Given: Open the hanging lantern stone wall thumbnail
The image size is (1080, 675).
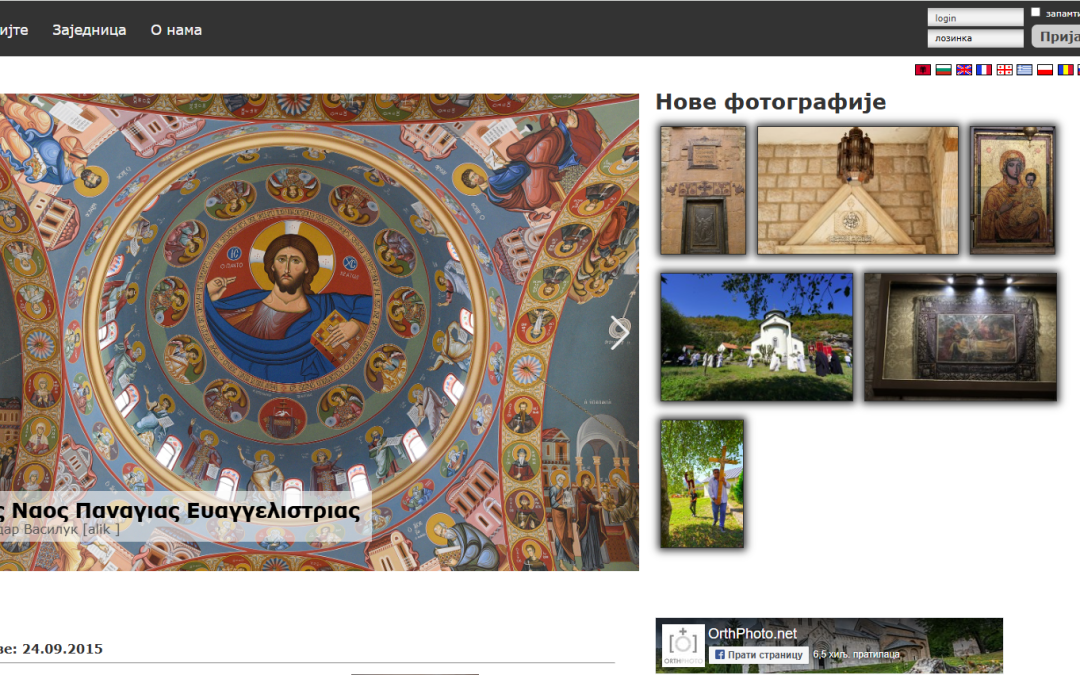Looking at the screenshot, I should [x=858, y=190].
